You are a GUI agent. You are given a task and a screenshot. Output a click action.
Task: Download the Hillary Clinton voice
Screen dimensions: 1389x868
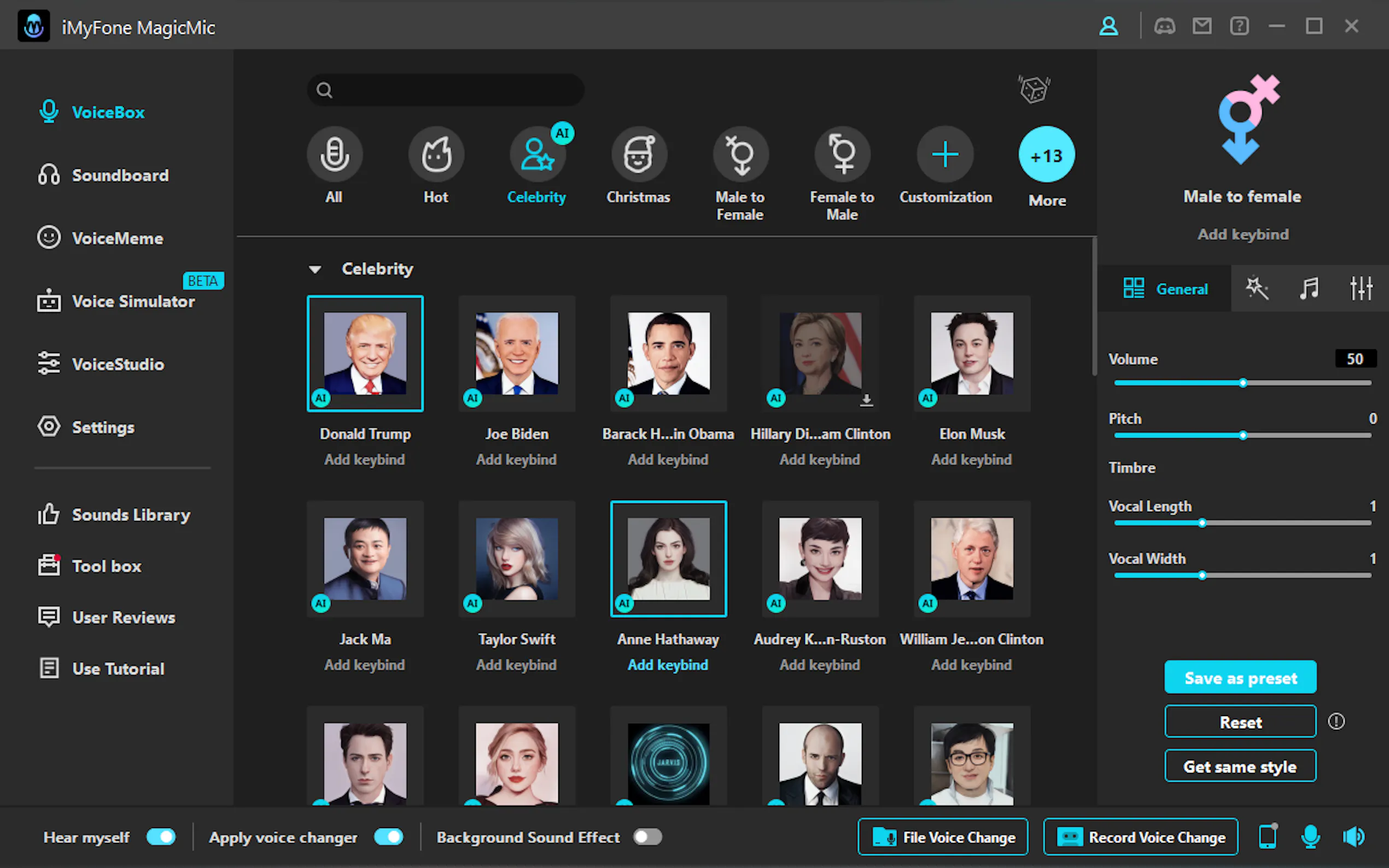[866, 400]
